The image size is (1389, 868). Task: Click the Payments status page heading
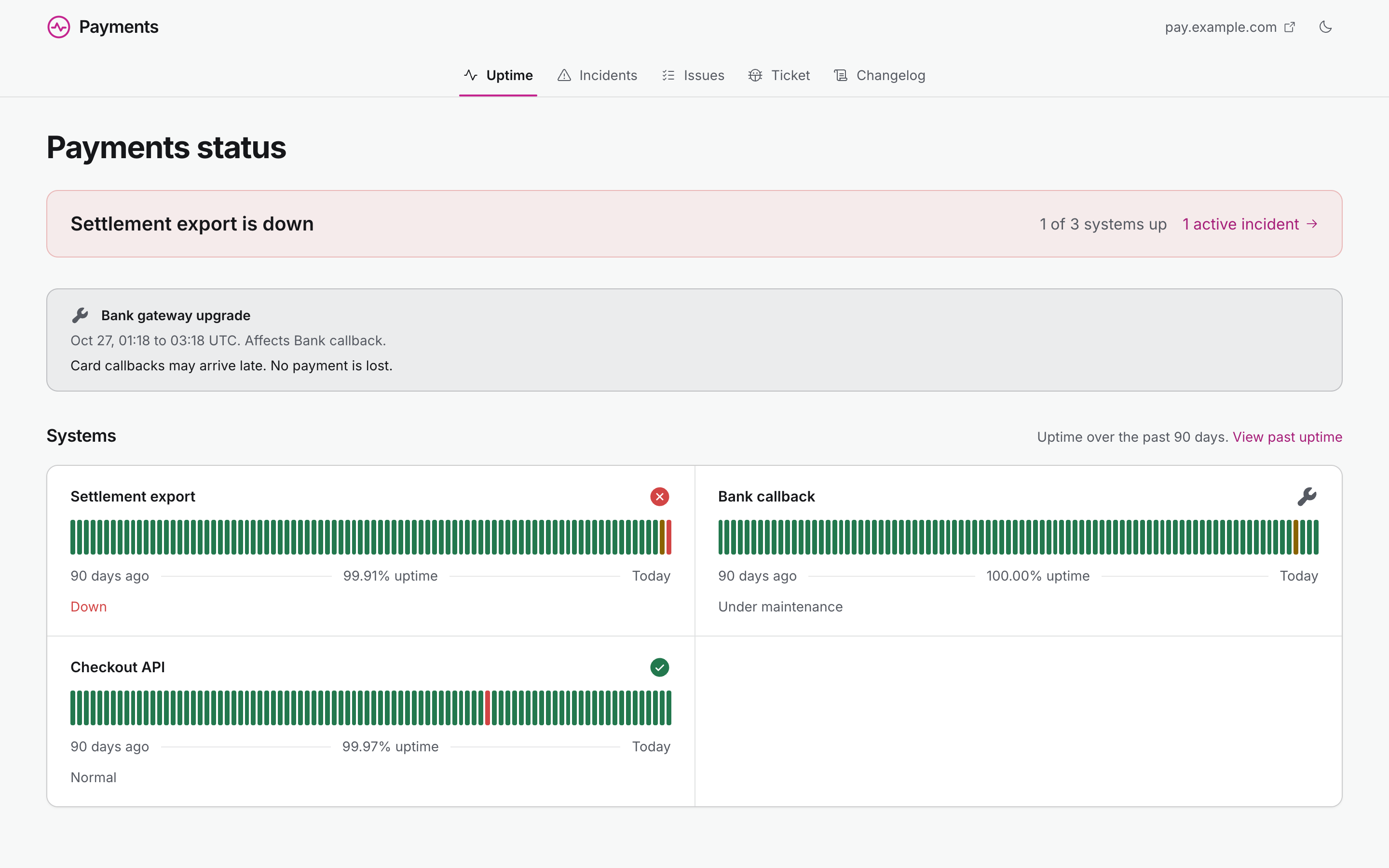click(166, 148)
